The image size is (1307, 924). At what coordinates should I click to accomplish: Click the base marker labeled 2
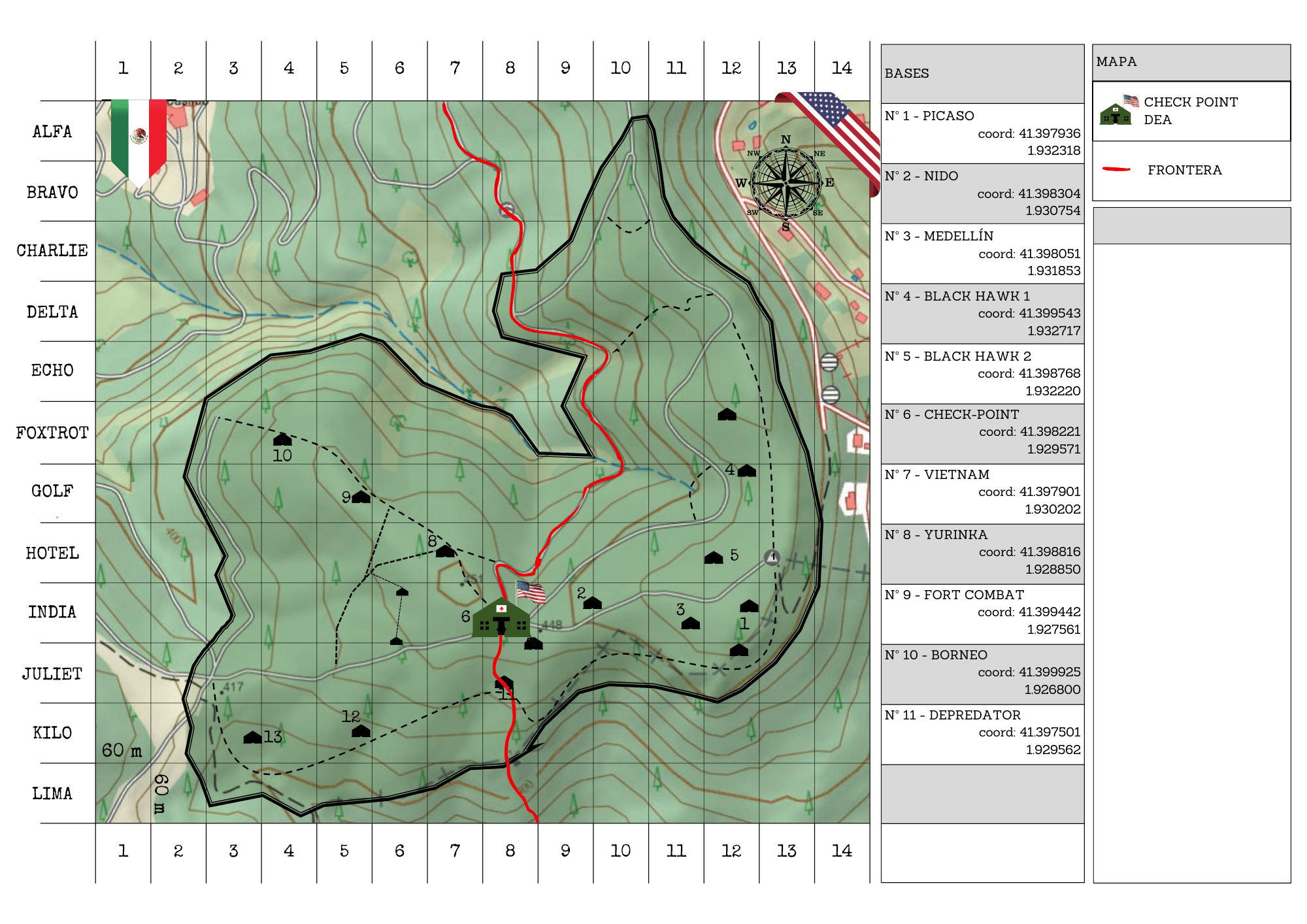pos(592,602)
